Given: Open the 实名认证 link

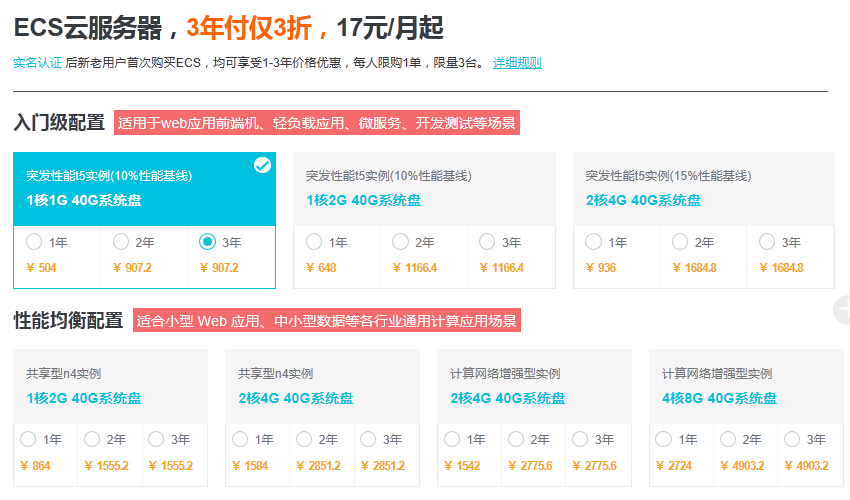Looking at the screenshot, I should pos(37,63).
